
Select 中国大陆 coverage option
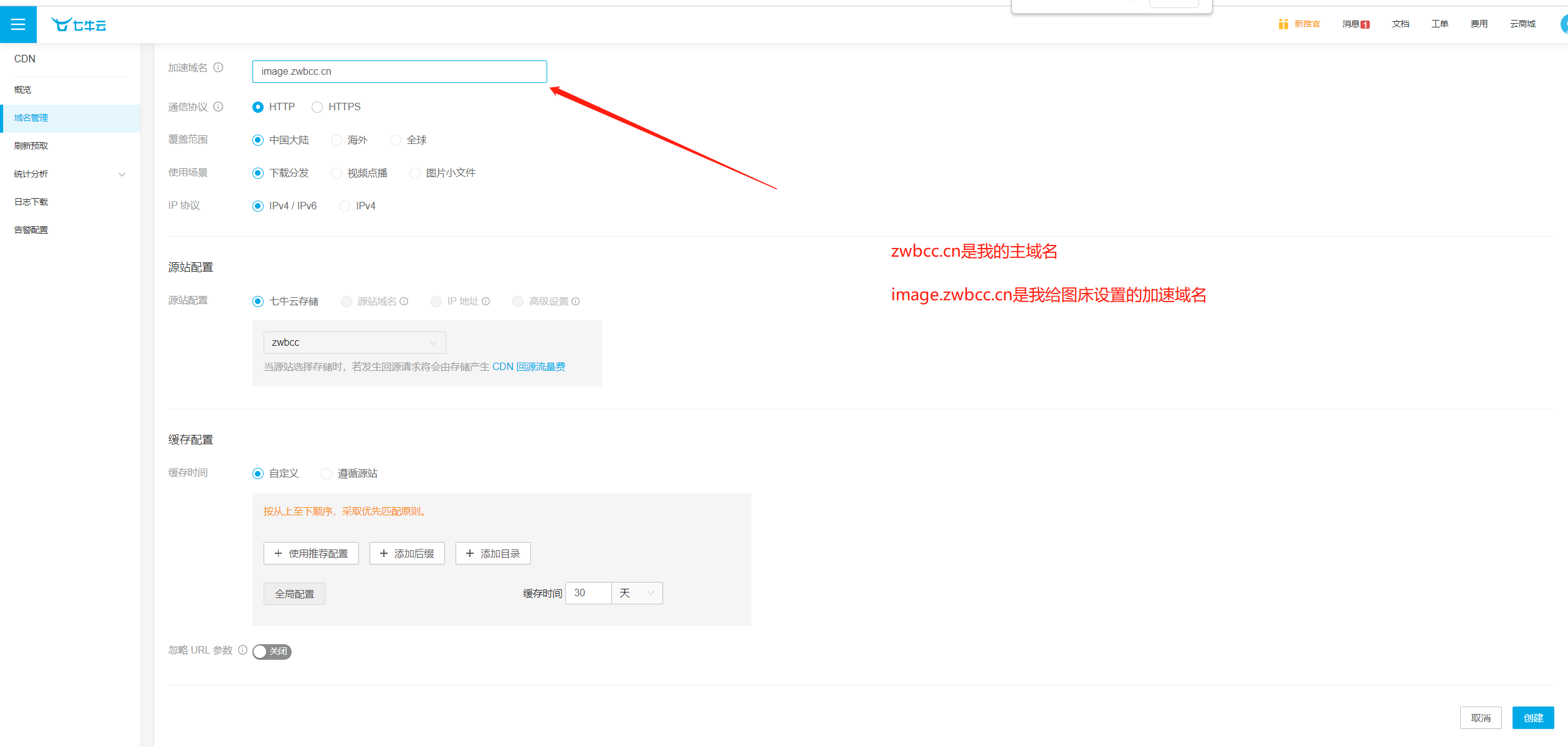tap(258, 140)
